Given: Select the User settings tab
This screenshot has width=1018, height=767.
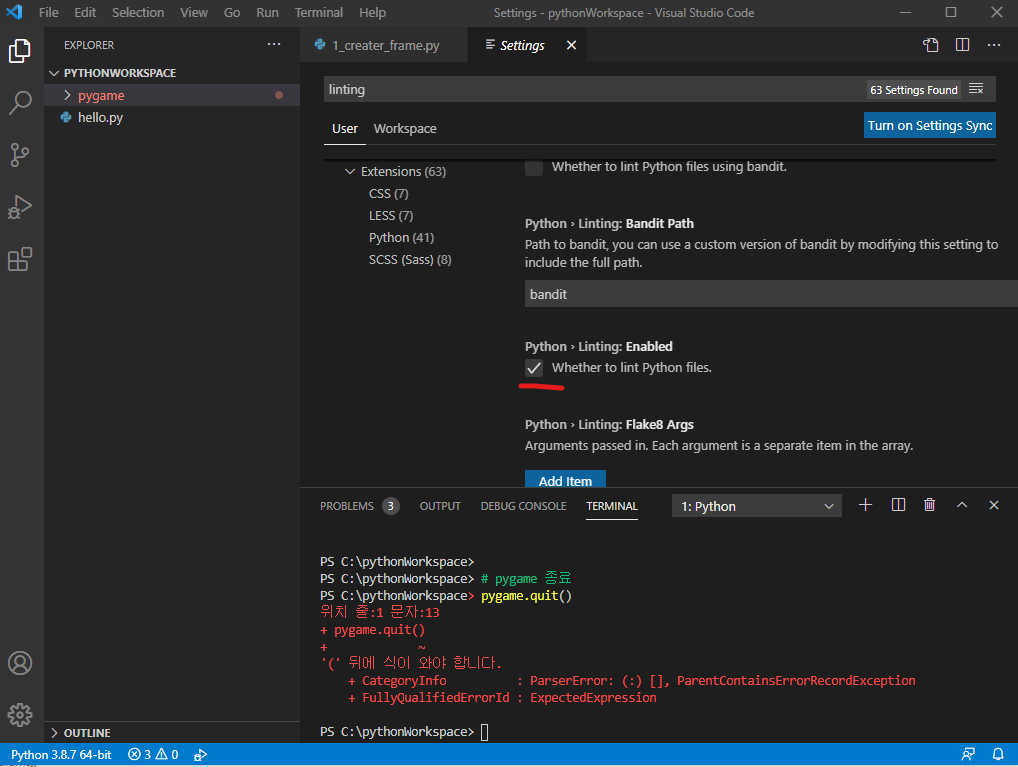Looking at the screenshot, I should [x=345, y=129].
